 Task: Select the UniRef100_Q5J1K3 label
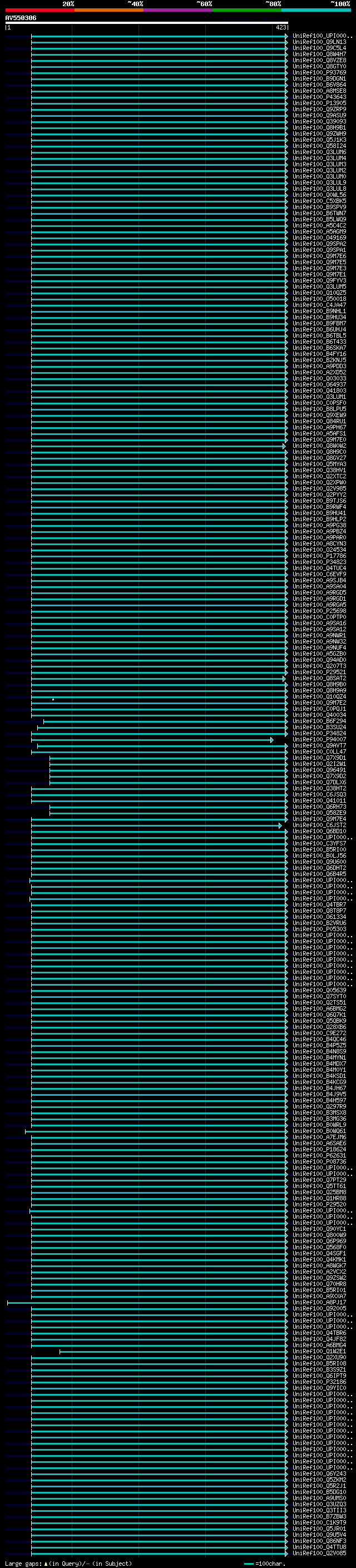pyautogui.click(x=319, y=140)
